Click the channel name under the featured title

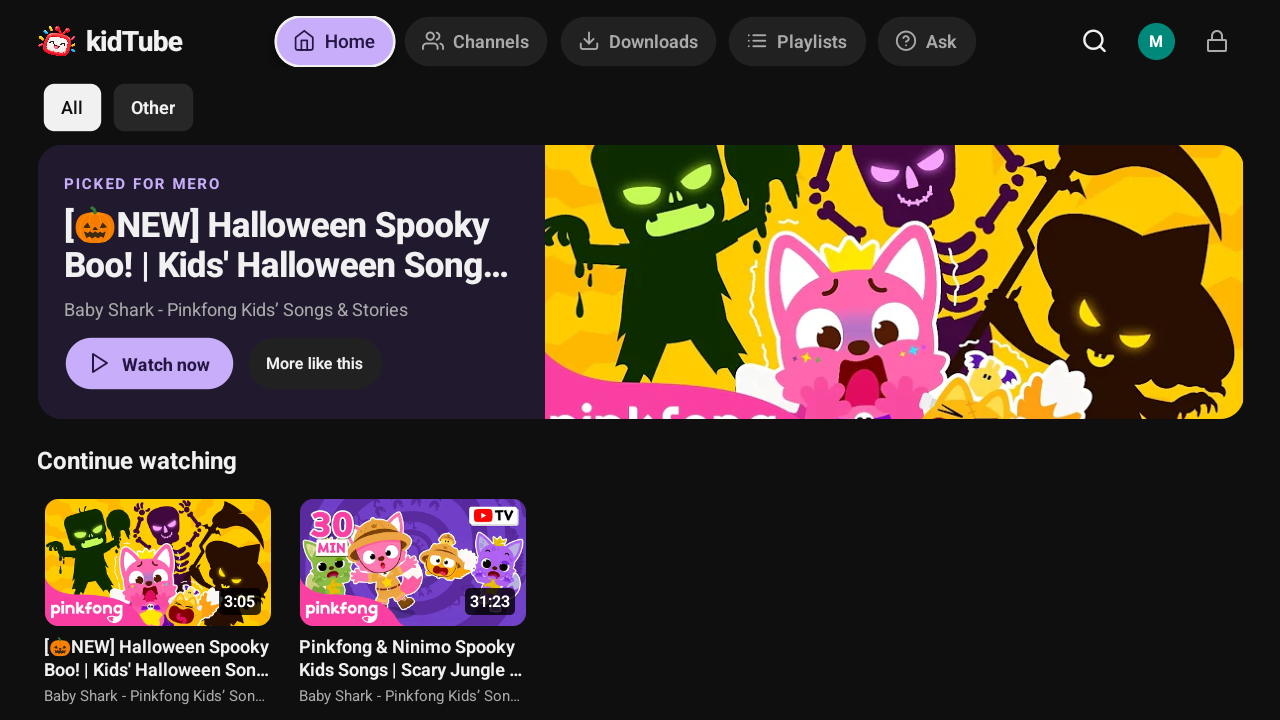236,310
